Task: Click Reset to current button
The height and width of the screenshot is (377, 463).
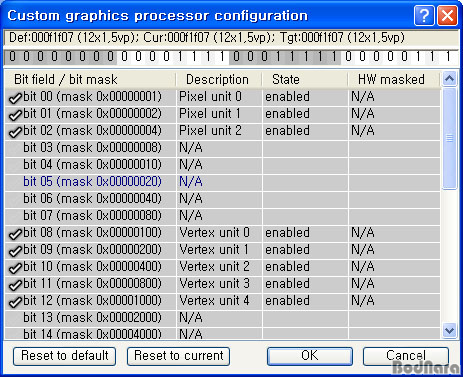Action: click(x=178, y=356)
